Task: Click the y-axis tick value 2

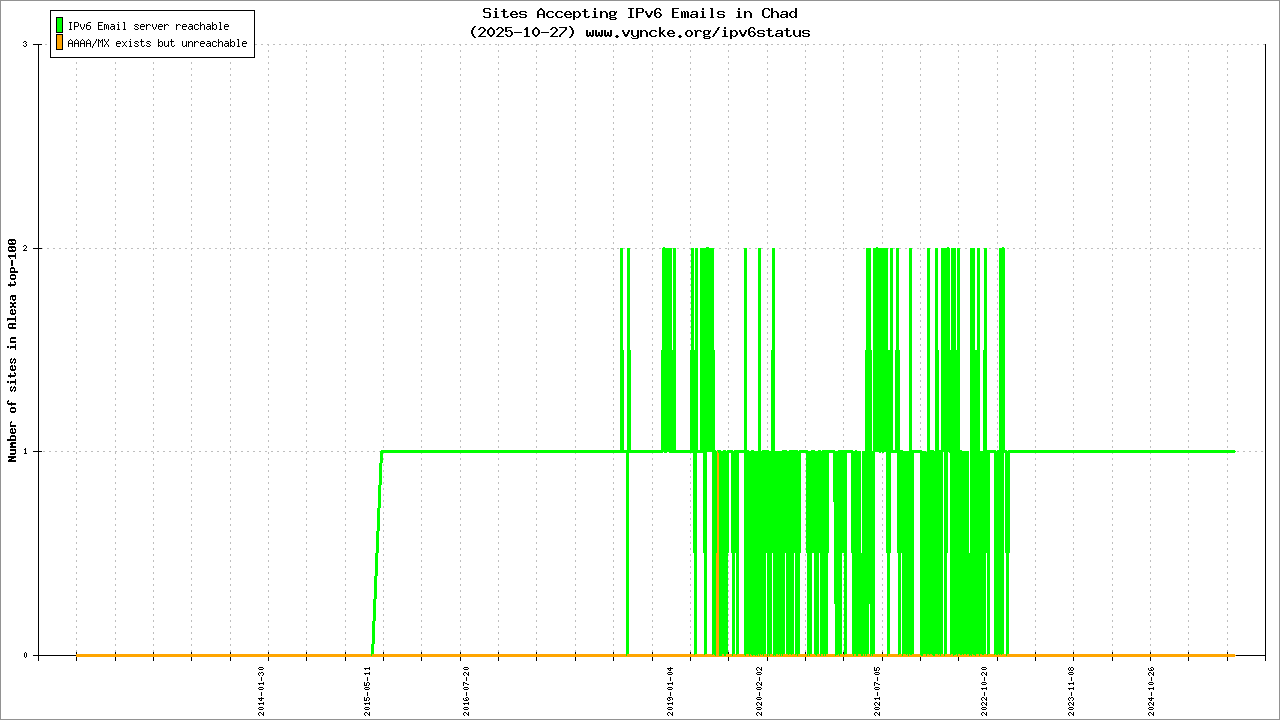Action: [x=37, y=248]
